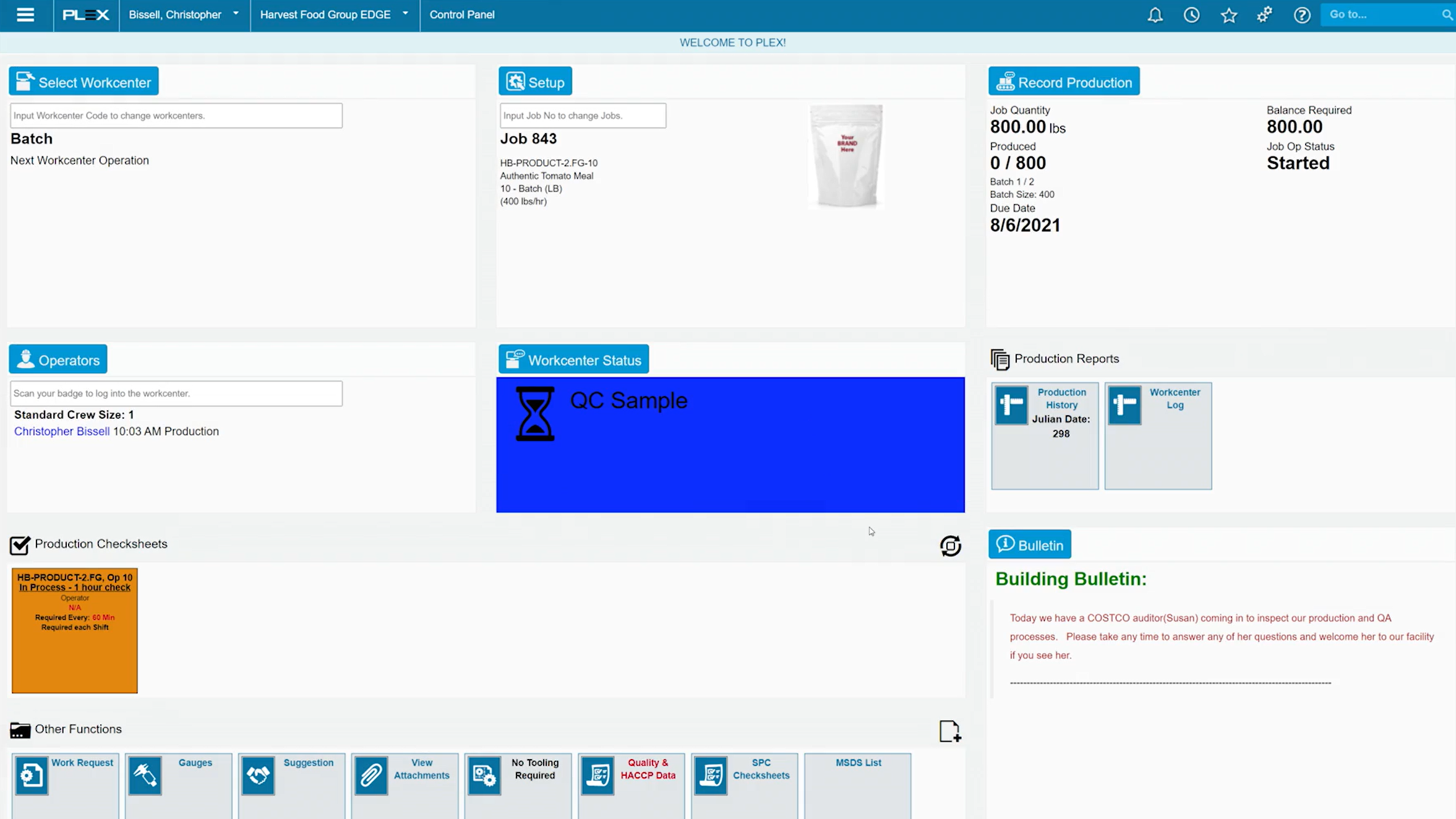The image size is (1456, 819).
Task: Expand the Bissell, Christopher user dropdown
Action: point(184,15)
